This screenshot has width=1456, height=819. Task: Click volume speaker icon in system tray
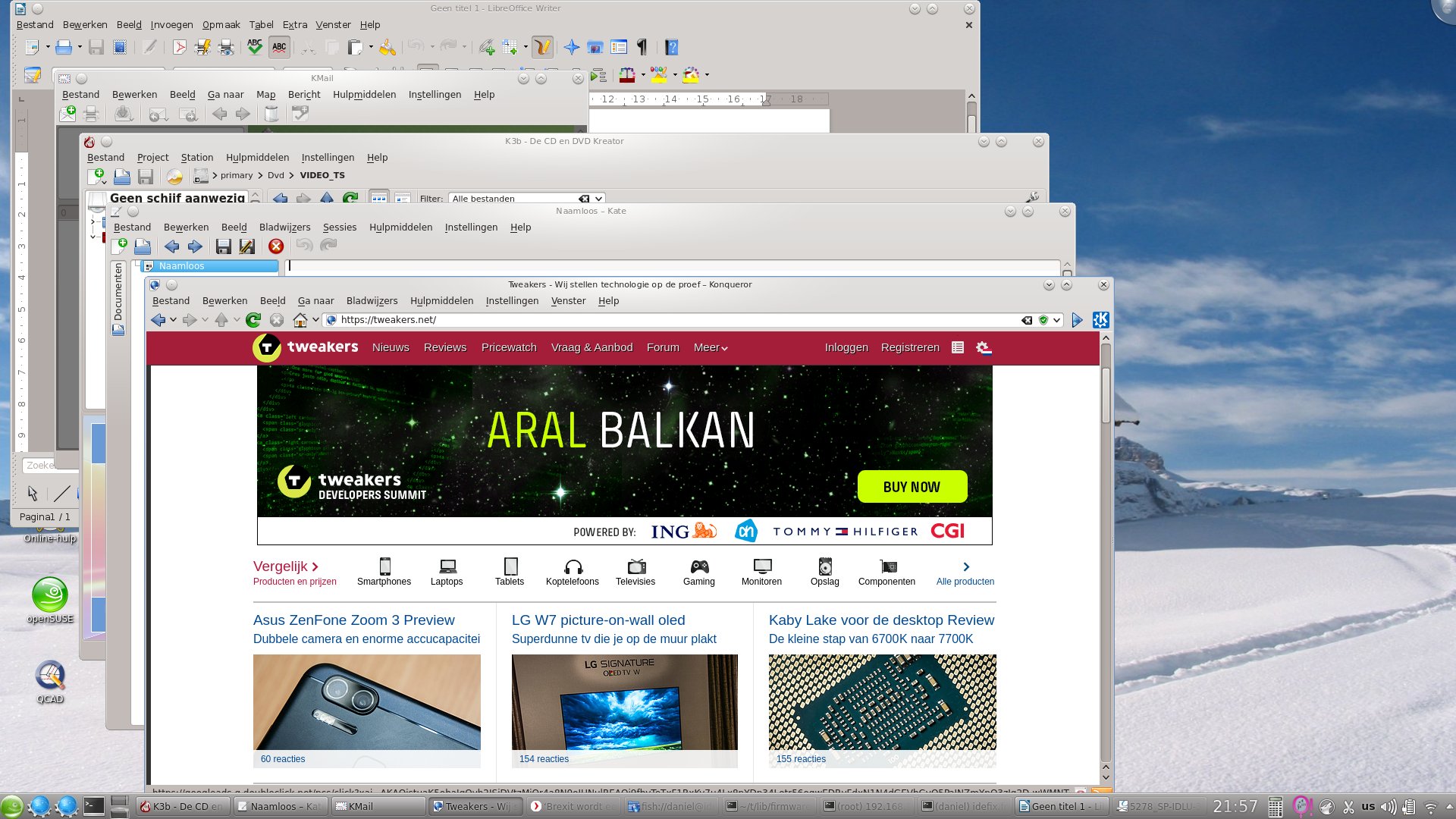coord(1388,807)
